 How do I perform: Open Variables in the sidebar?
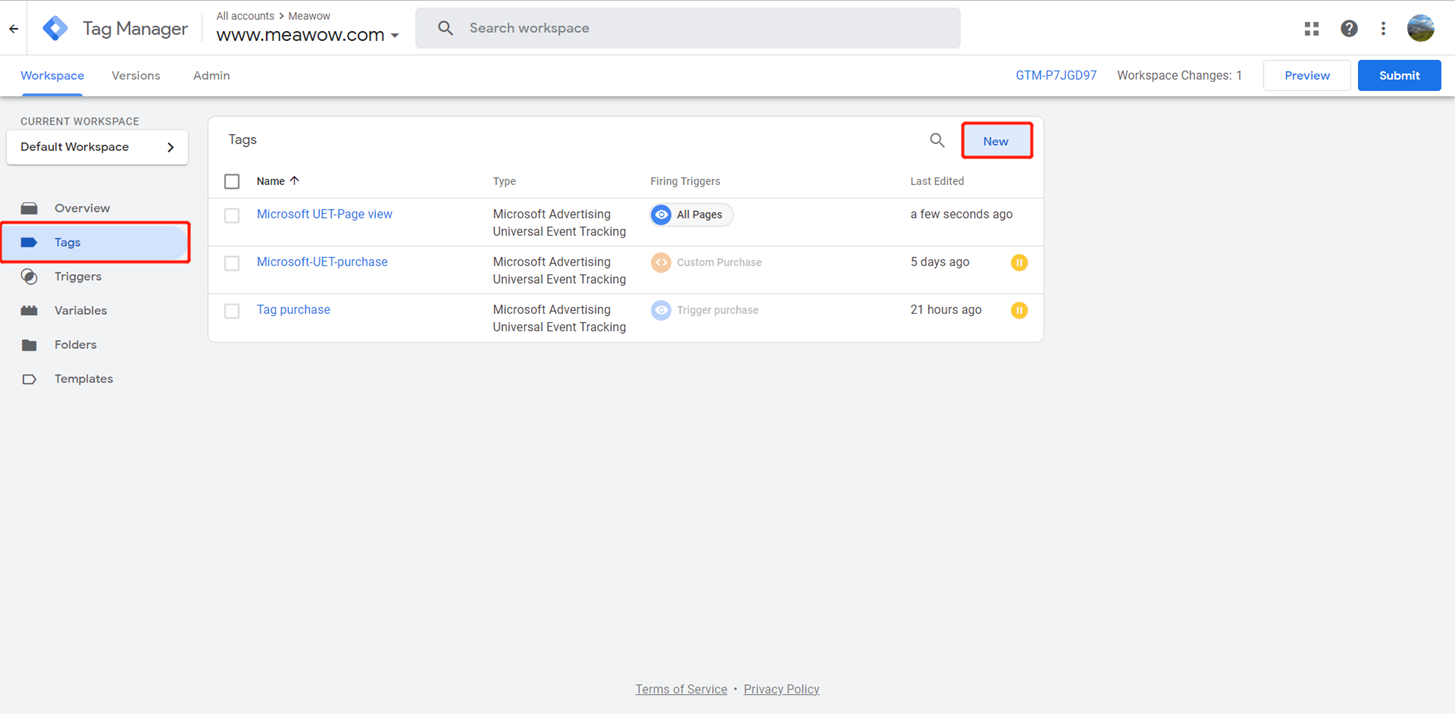tap(81, 311)
